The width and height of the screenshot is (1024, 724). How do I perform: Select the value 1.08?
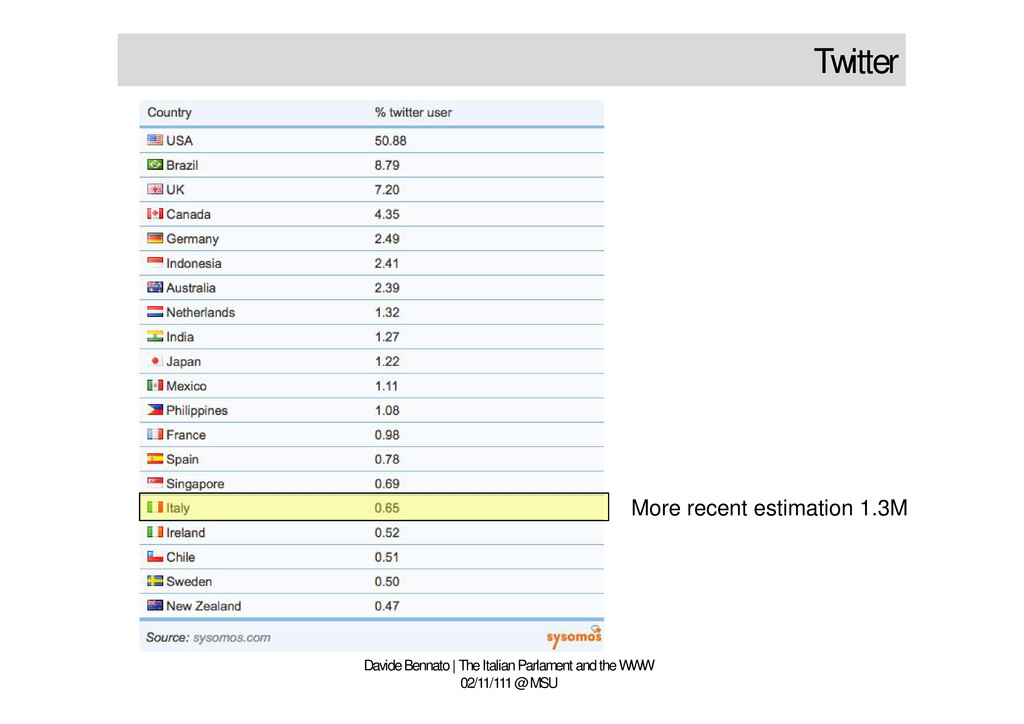point(387,410)
